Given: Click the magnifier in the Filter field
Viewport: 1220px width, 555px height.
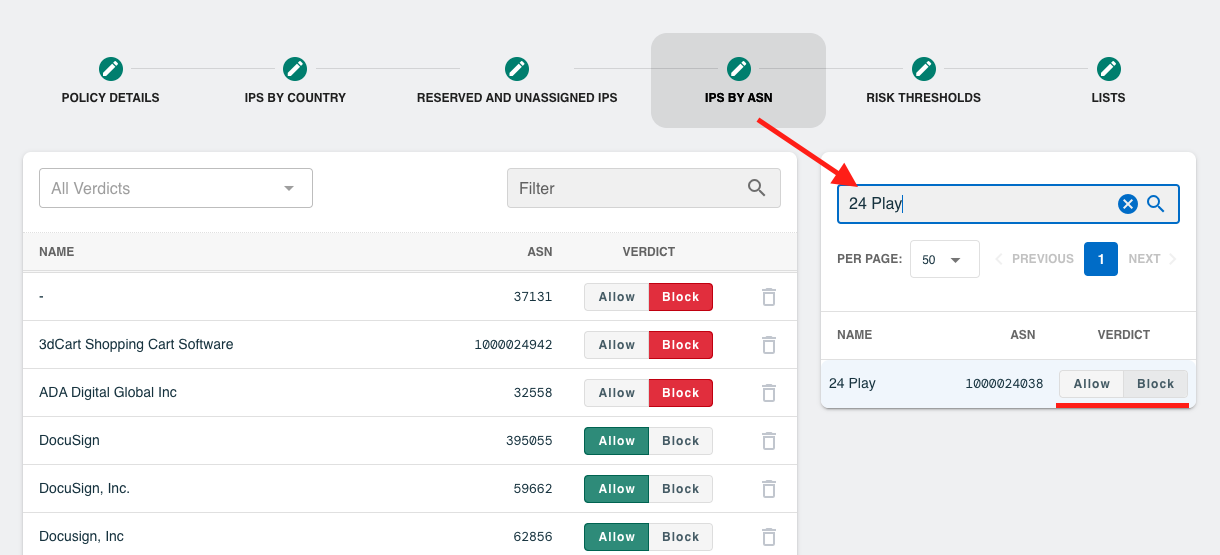Looking at the screenshot, I should [x=757, y=188].
